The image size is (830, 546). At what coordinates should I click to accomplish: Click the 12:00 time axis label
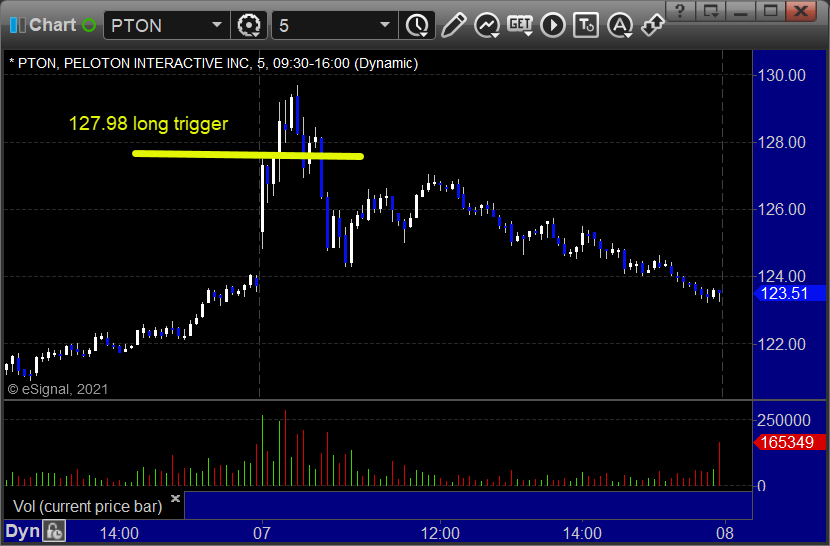pyautogui.click(x=440, y=533)
